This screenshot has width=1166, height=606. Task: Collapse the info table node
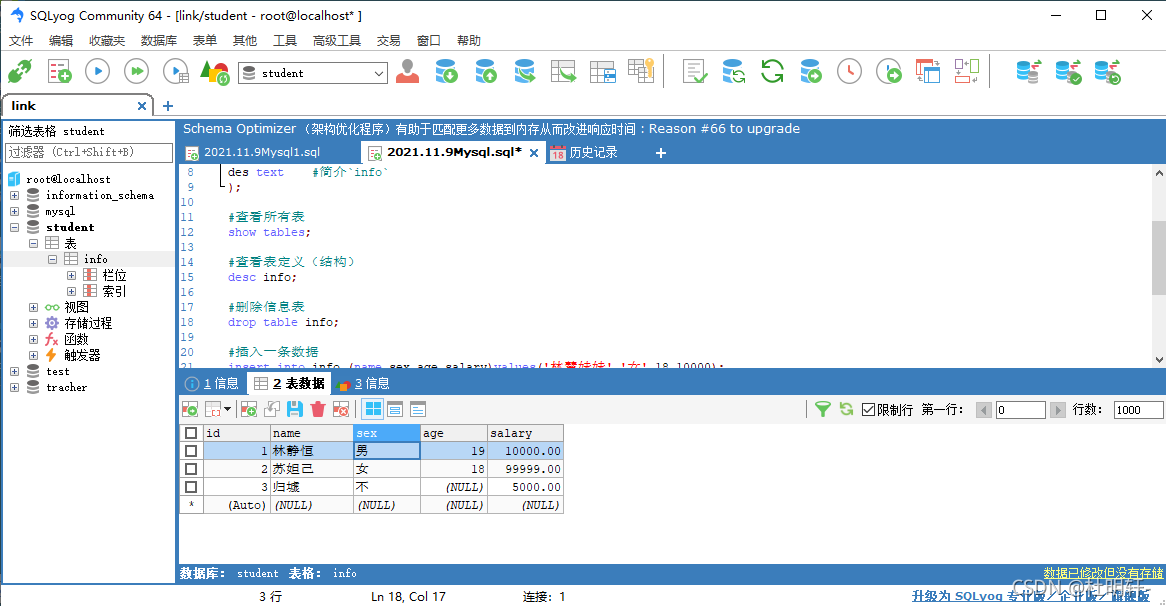tap(52, 260)
